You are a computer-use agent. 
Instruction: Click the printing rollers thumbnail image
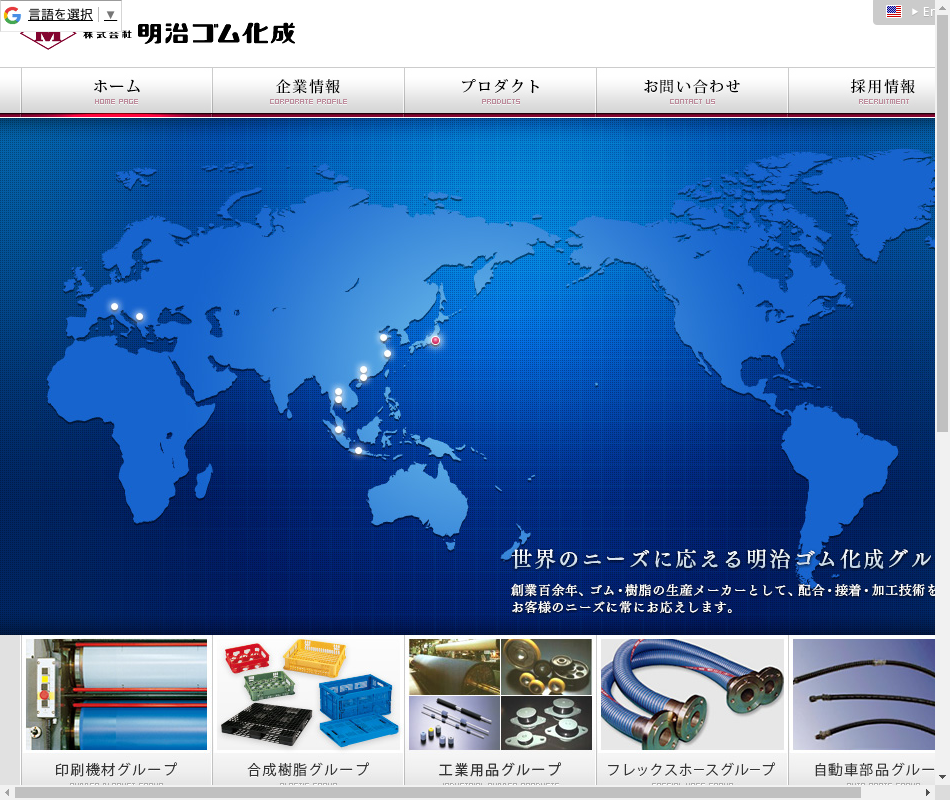click(116, 695)
